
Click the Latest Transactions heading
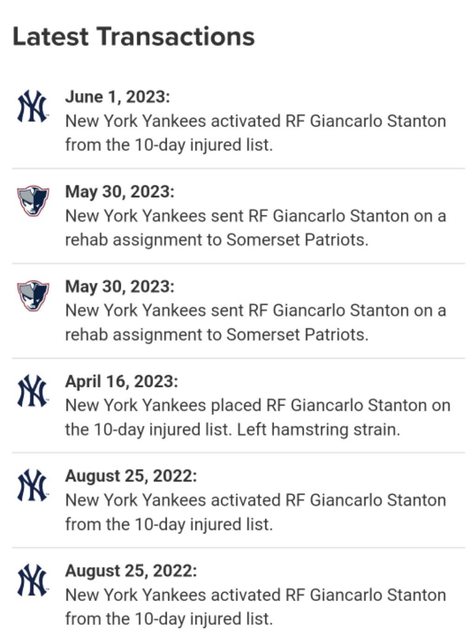[x=134, y=37]
